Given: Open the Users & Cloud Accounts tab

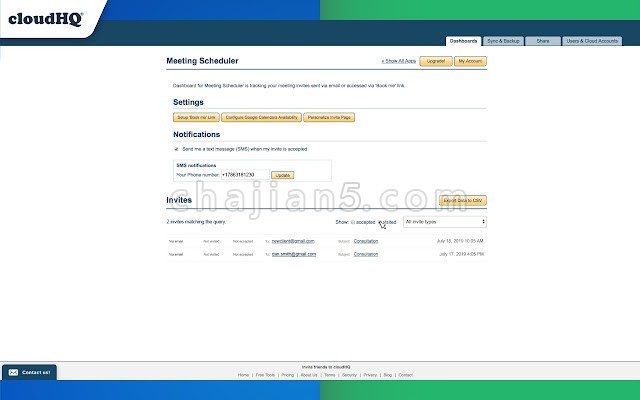Looking at the screenshot, I should point(592,41).
